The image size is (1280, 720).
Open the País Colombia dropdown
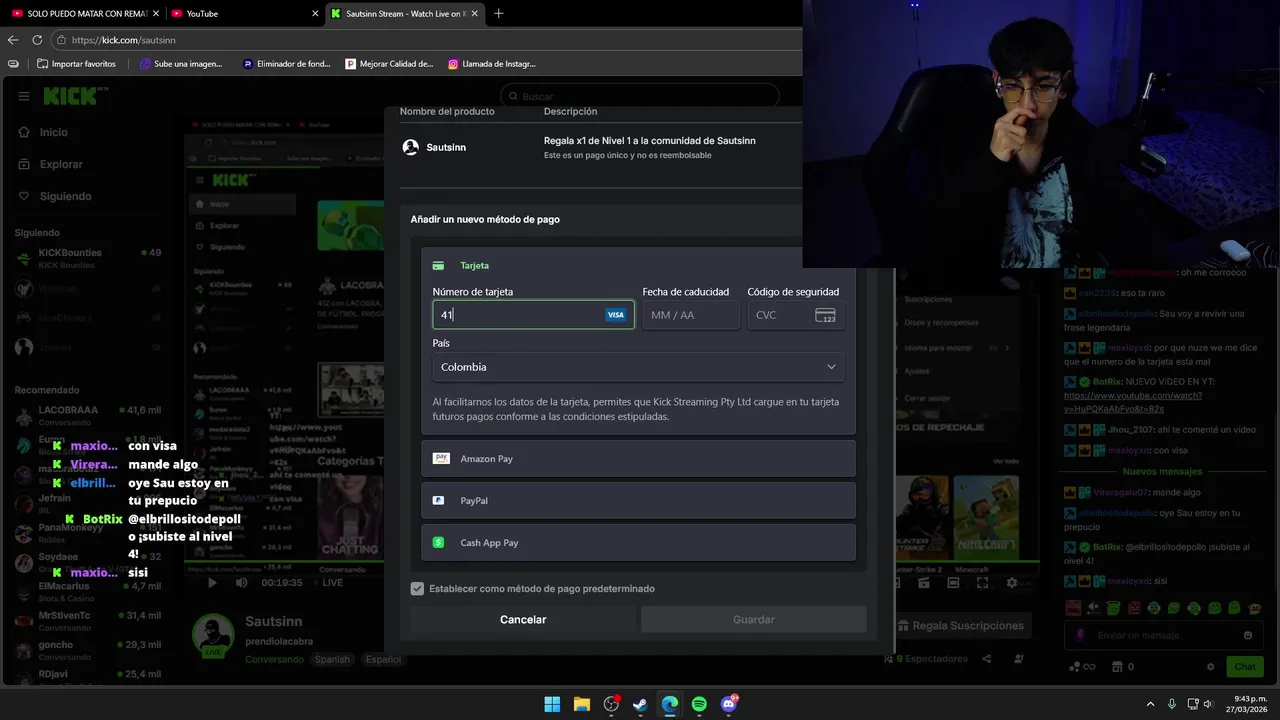coord(638,367)
